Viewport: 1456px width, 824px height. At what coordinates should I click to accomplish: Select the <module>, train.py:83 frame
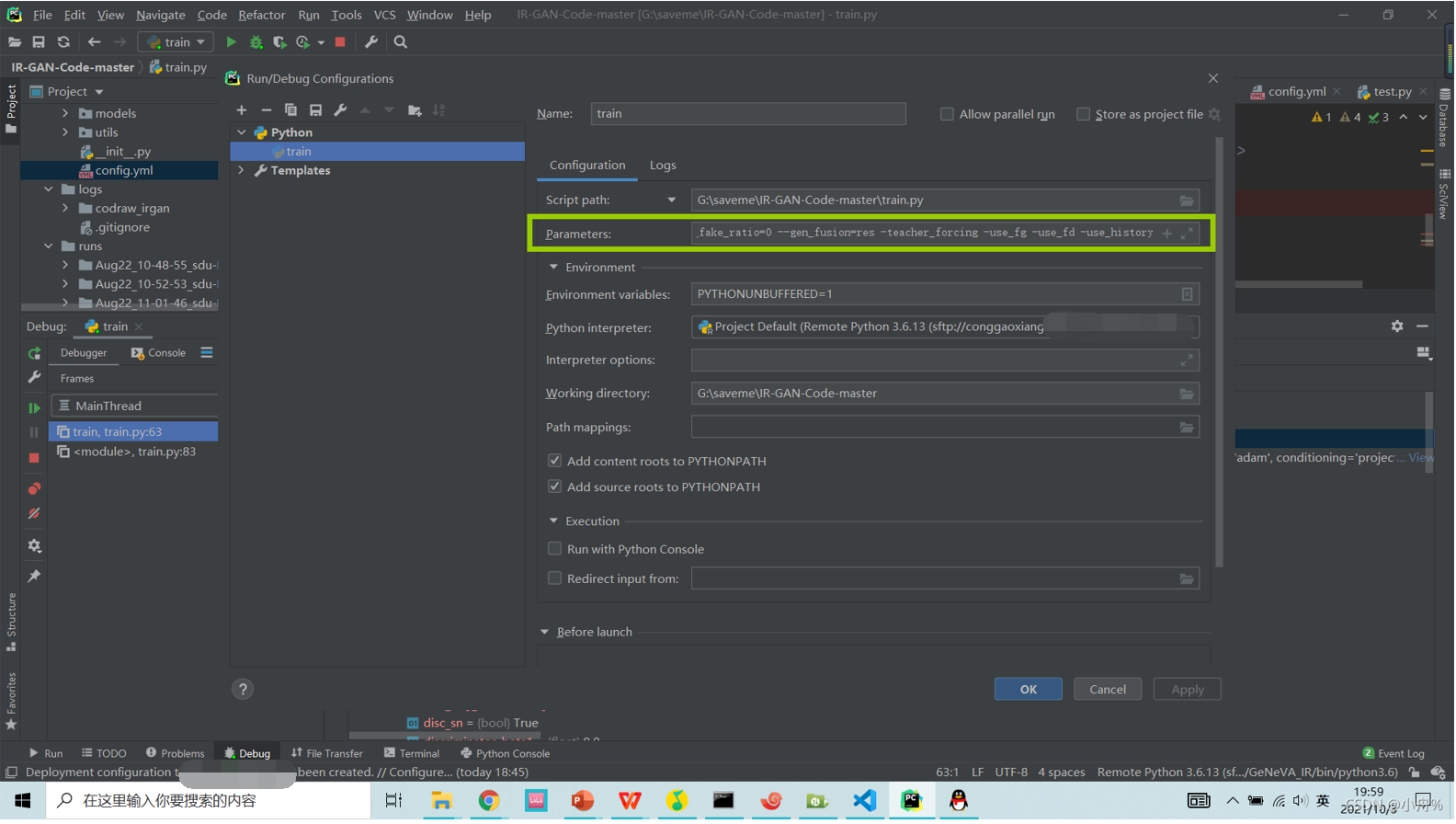click(134, 452)
